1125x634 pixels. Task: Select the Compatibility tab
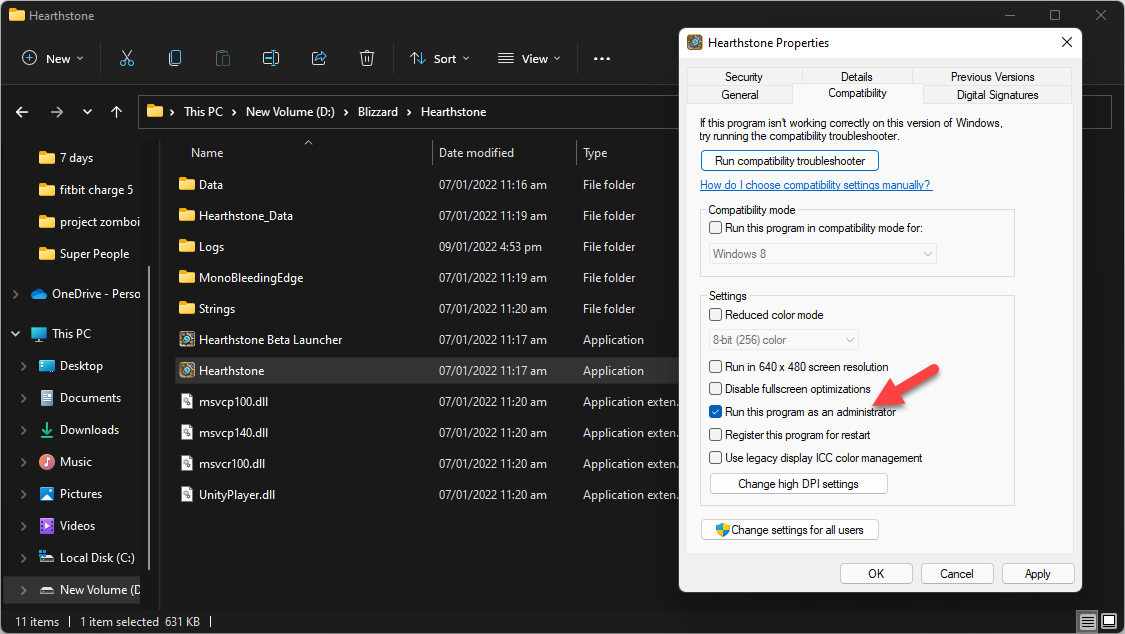click(857, 93)
